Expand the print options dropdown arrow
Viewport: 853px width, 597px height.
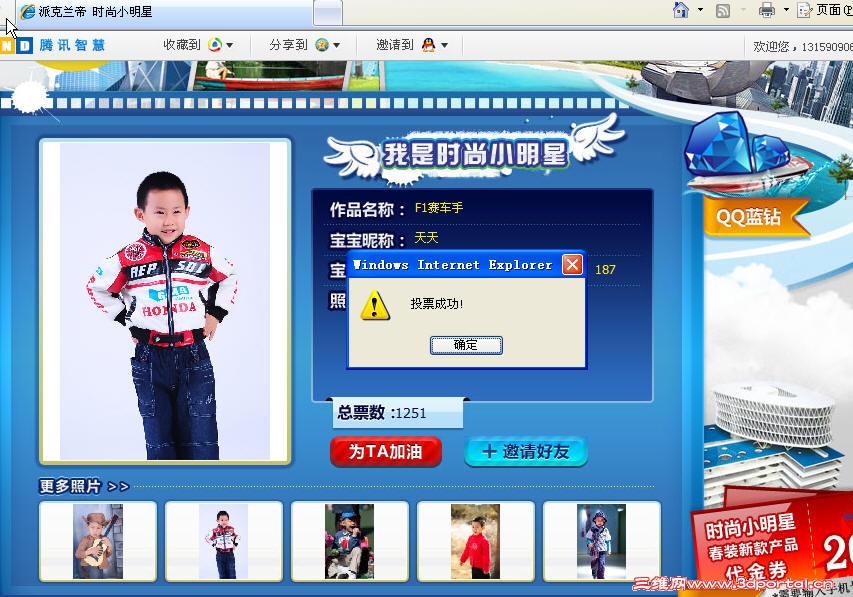[x=786, y=10]
